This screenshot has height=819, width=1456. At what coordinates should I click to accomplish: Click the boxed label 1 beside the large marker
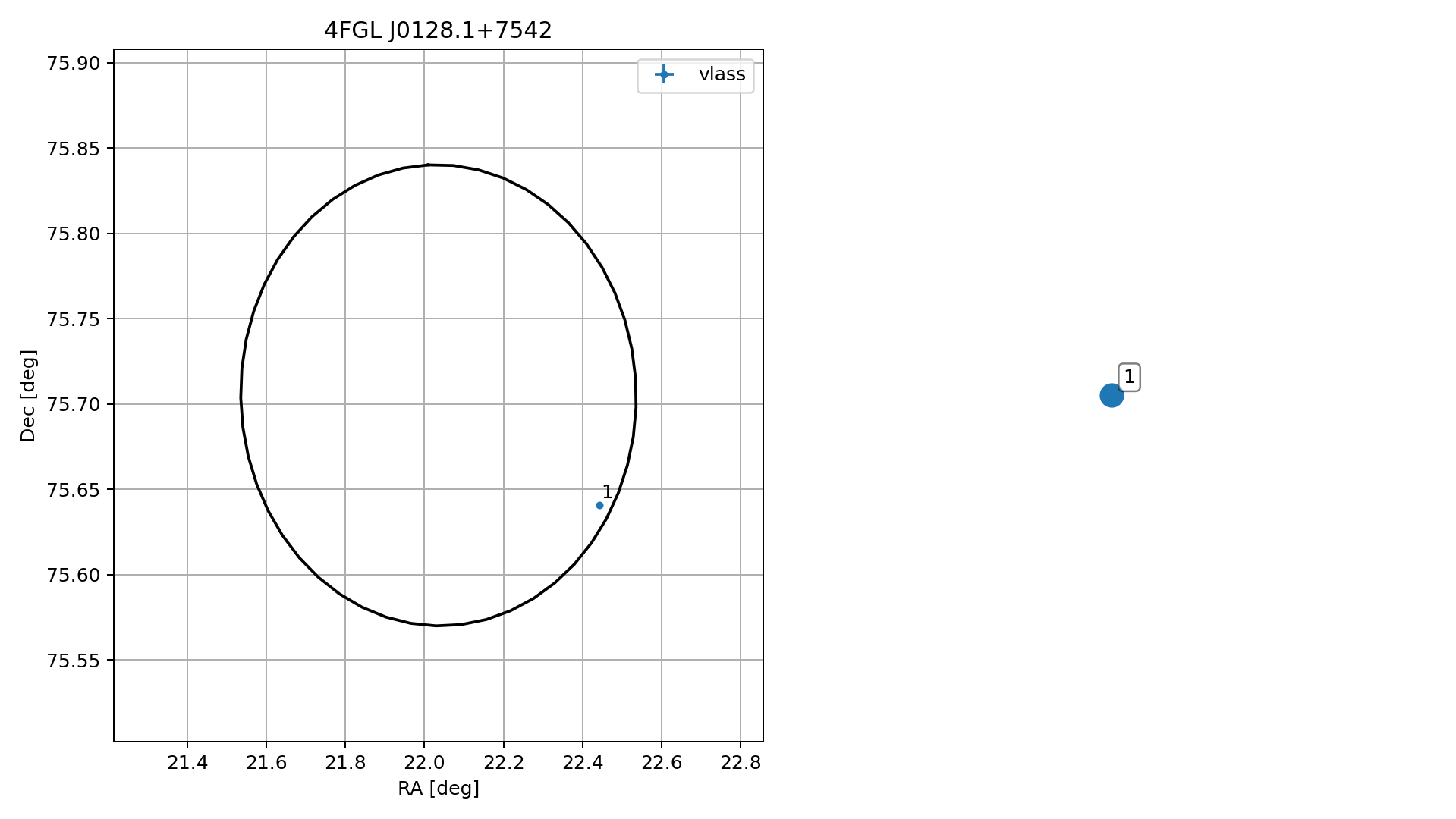(1129, 377)
